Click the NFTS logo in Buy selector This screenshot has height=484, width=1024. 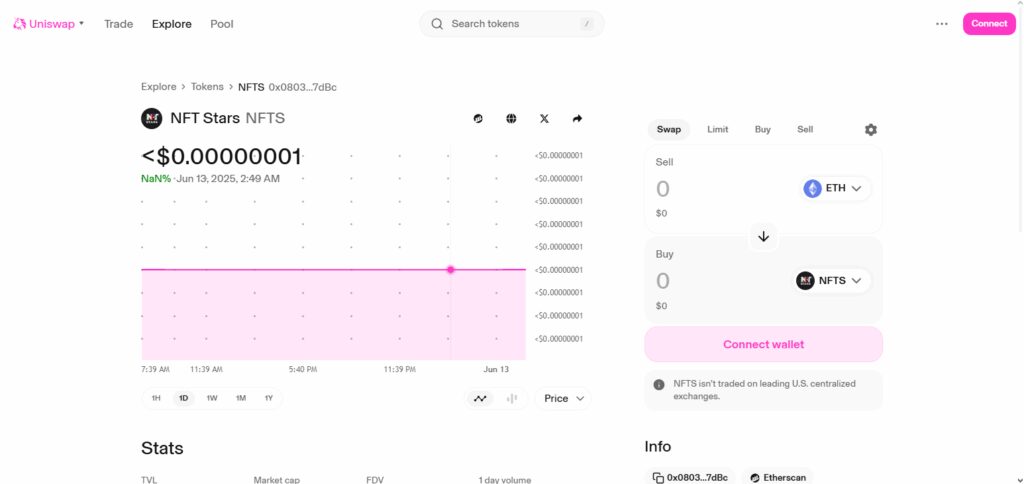pos(805,281)
